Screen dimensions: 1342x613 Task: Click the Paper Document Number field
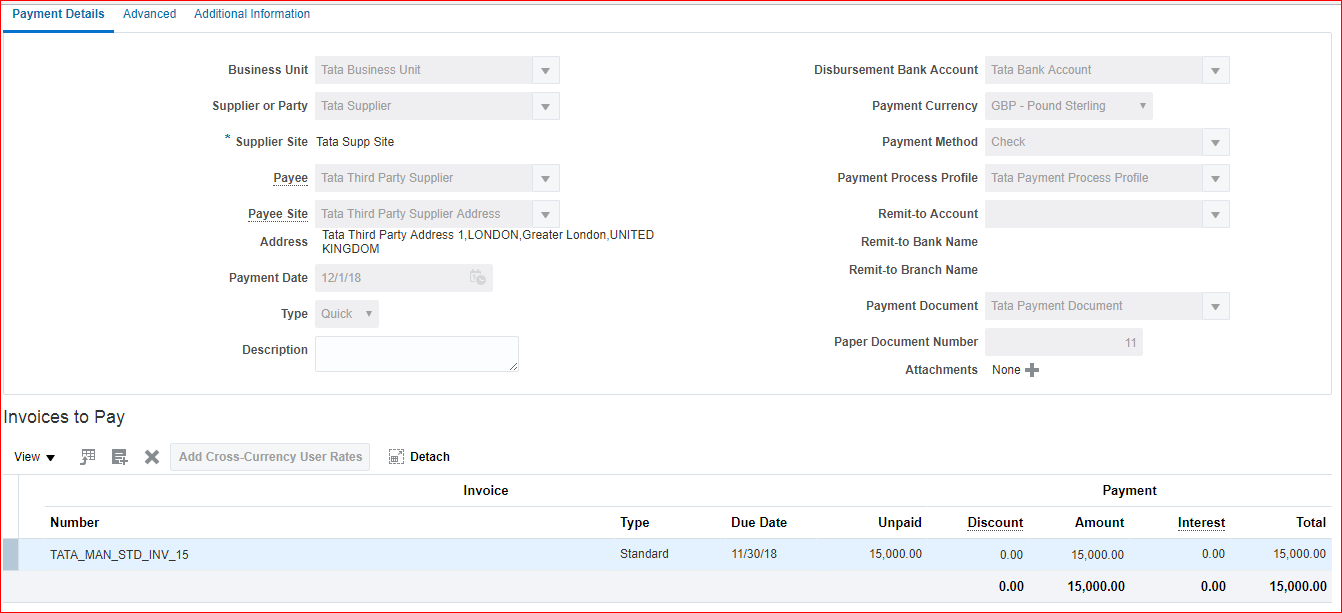coord(1063,342)
